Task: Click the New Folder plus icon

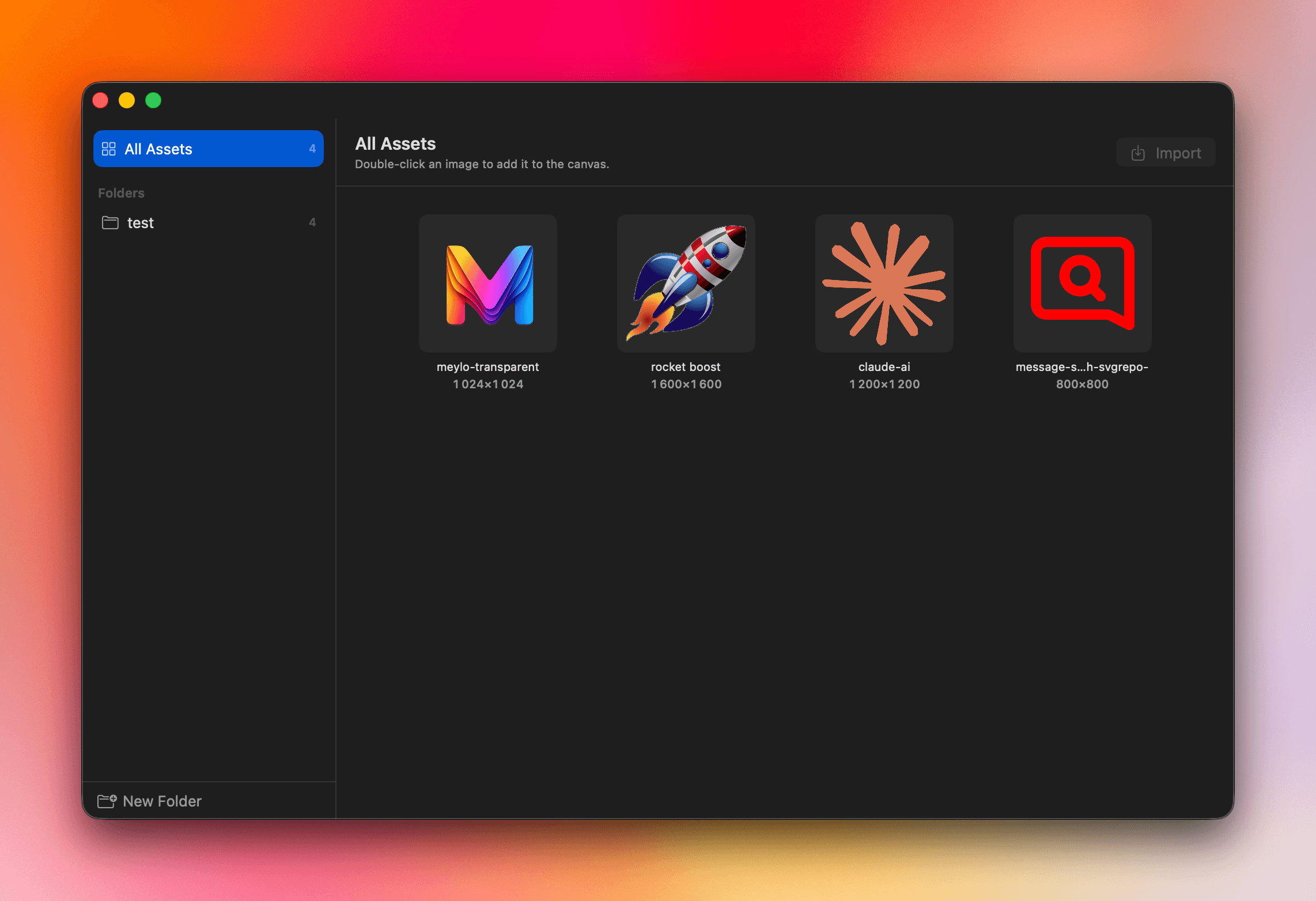Action: 107,801
